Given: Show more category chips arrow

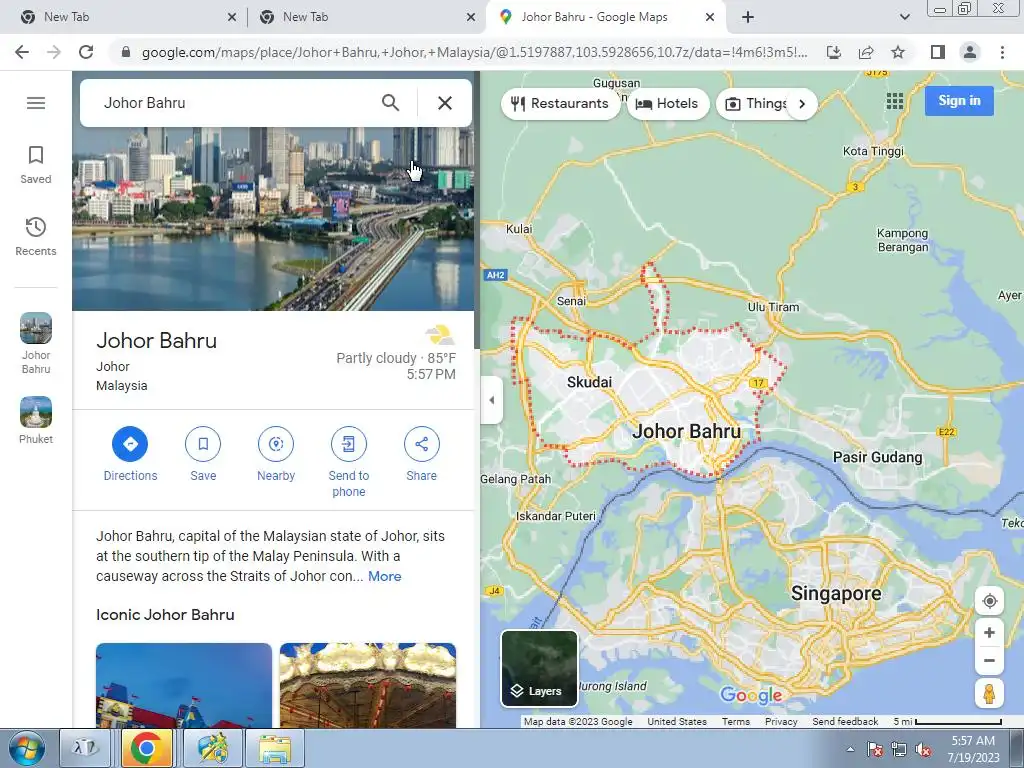Looking at the screenshot, I should [802, 104].
